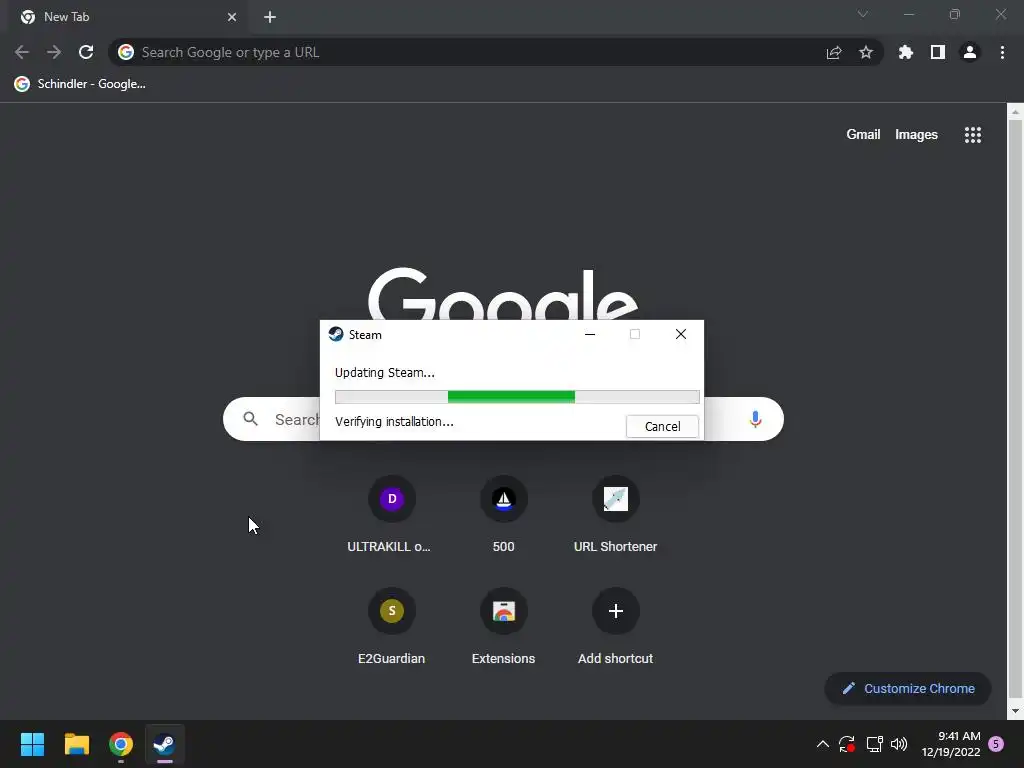Click Google icon in address bar
This screenshot has height=768, width=1024.
pyautogui.click(x=126, y=52)
